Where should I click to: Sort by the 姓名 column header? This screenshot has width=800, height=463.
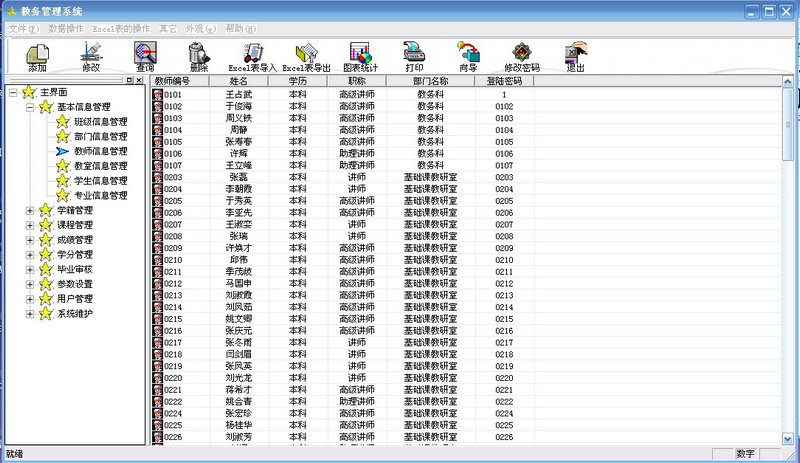[238, 80]
